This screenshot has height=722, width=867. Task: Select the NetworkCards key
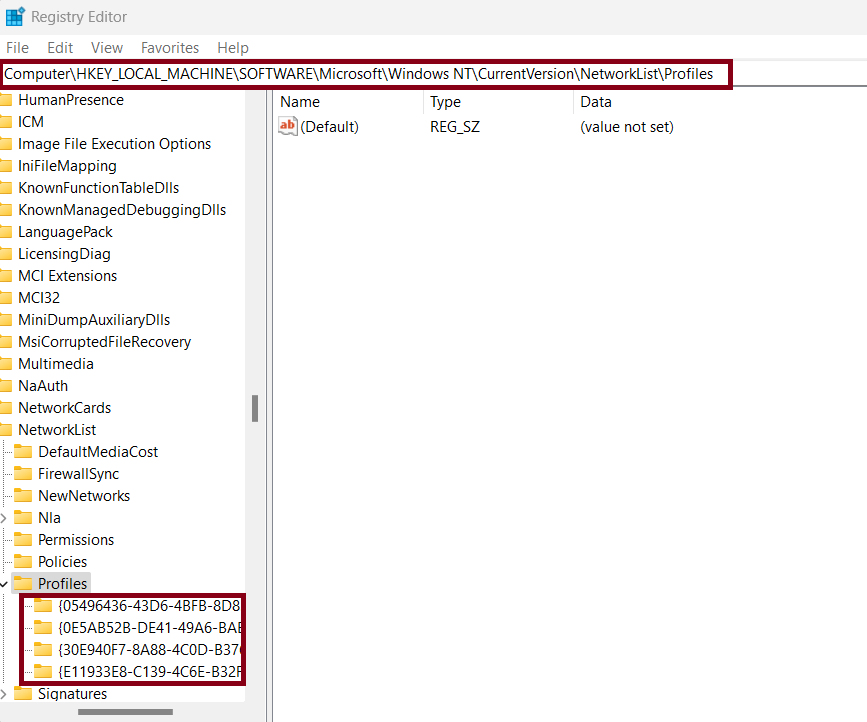point(65,408)
